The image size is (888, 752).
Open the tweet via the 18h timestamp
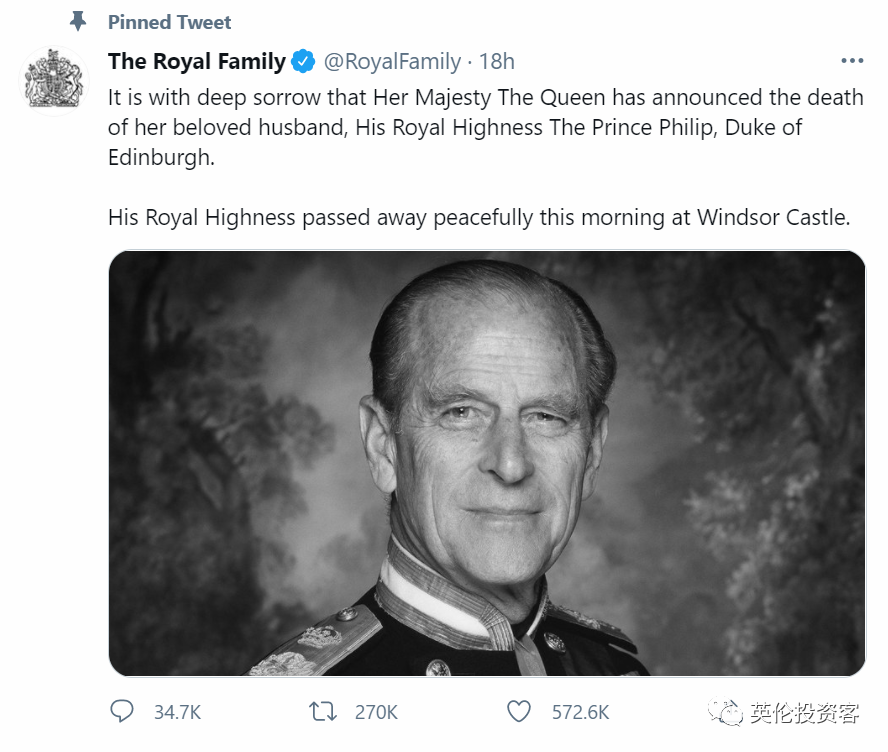click(496, 62)
